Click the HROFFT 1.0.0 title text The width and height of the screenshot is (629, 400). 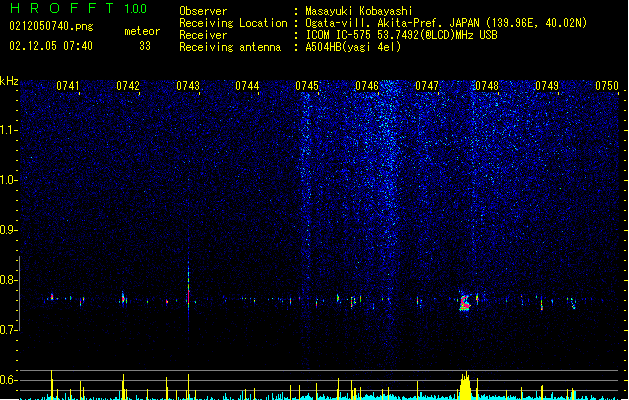78,8
